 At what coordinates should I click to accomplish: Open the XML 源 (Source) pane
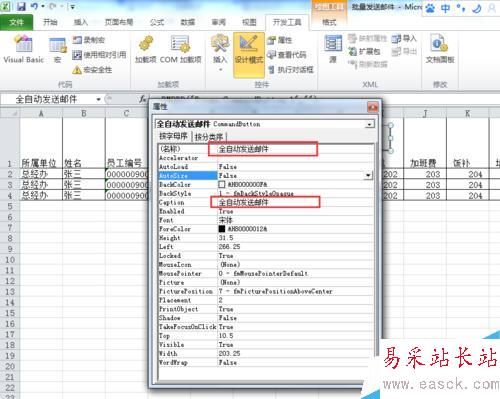333,49
